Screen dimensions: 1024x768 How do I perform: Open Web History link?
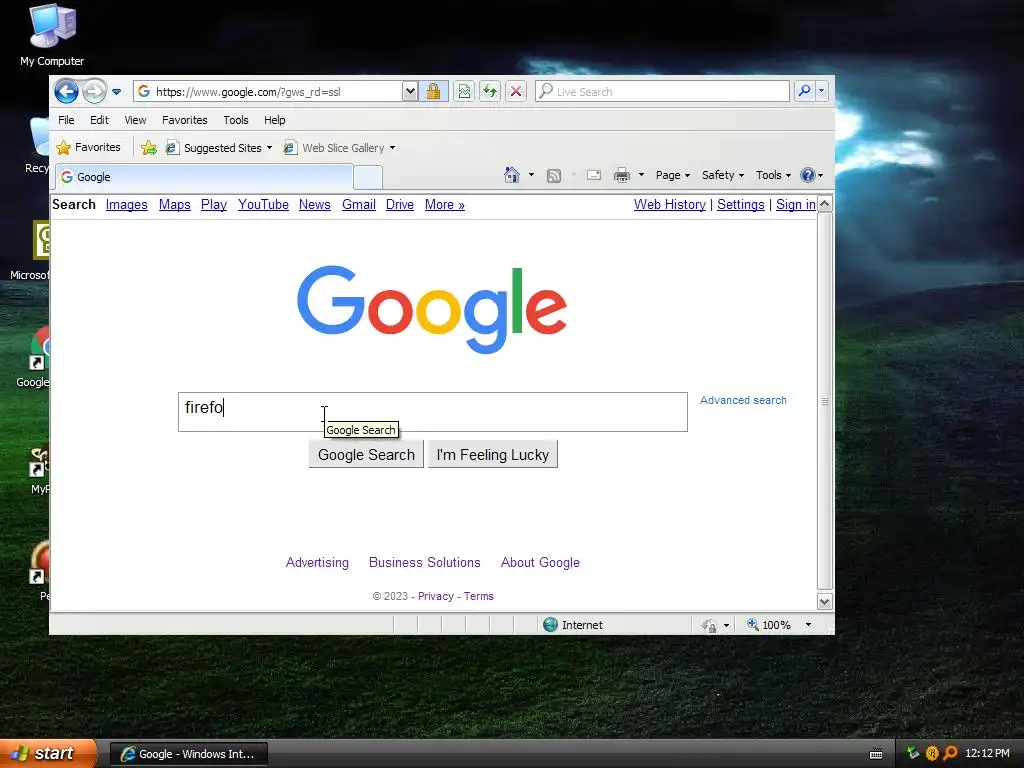(669, 204)
